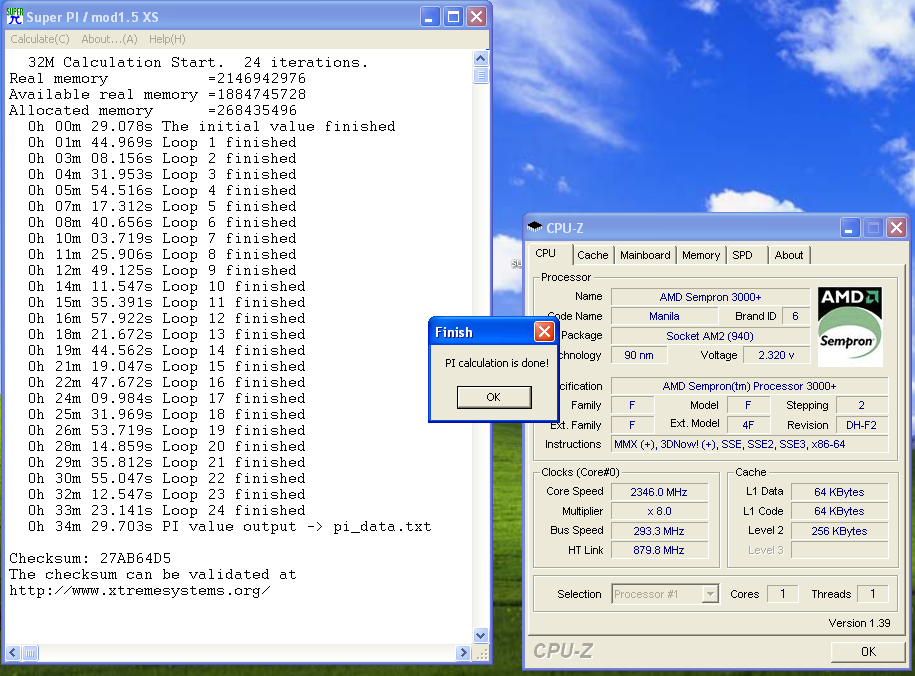This screenshot has height=676, width=915.
Task: Click the 'Version 1.39' label in CPU-Z
Action: 859,623
